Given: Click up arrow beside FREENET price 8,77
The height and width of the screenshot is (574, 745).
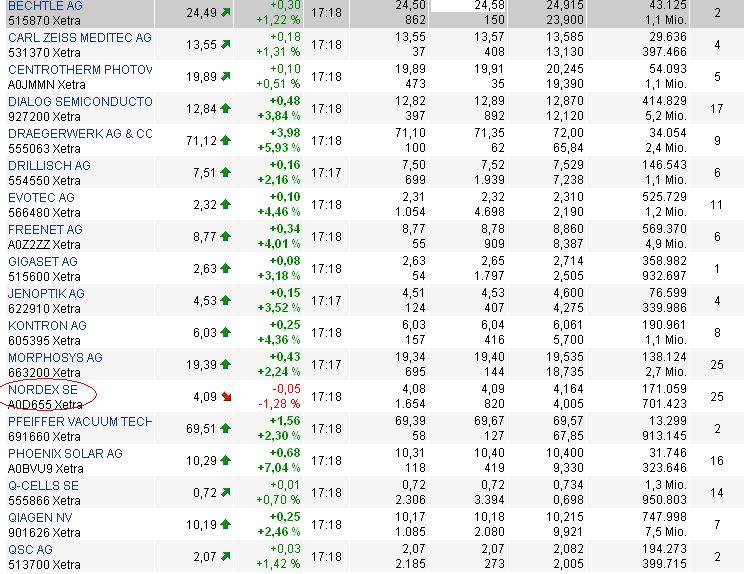Looking at the screenshot, I should pos(226,236).
